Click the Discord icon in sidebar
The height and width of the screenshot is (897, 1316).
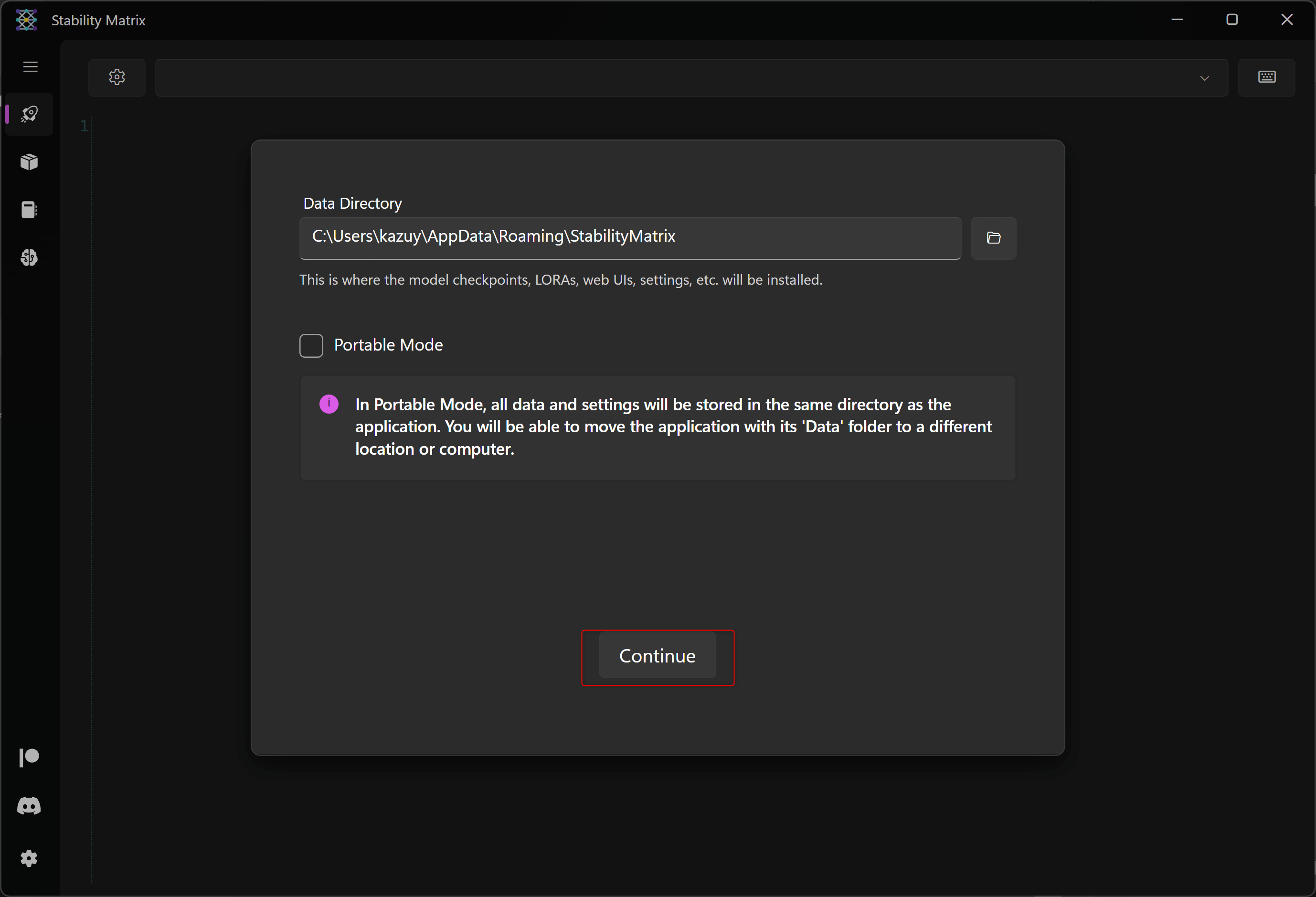(30, 806)
